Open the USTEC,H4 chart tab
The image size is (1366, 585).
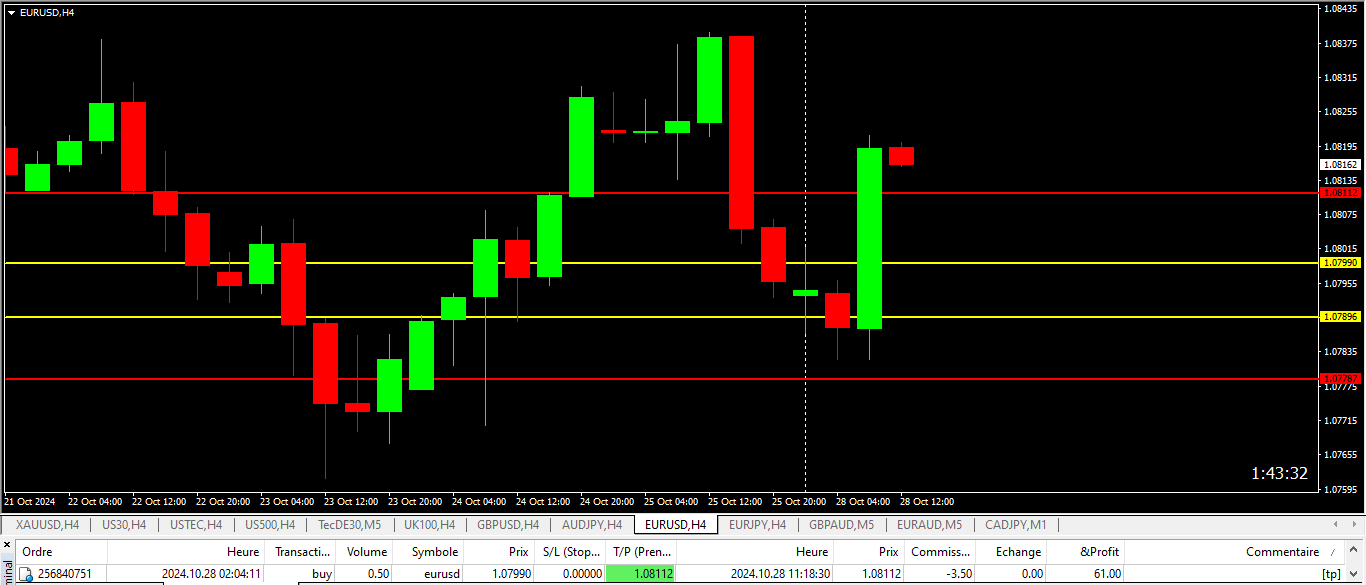pos(196,524)
